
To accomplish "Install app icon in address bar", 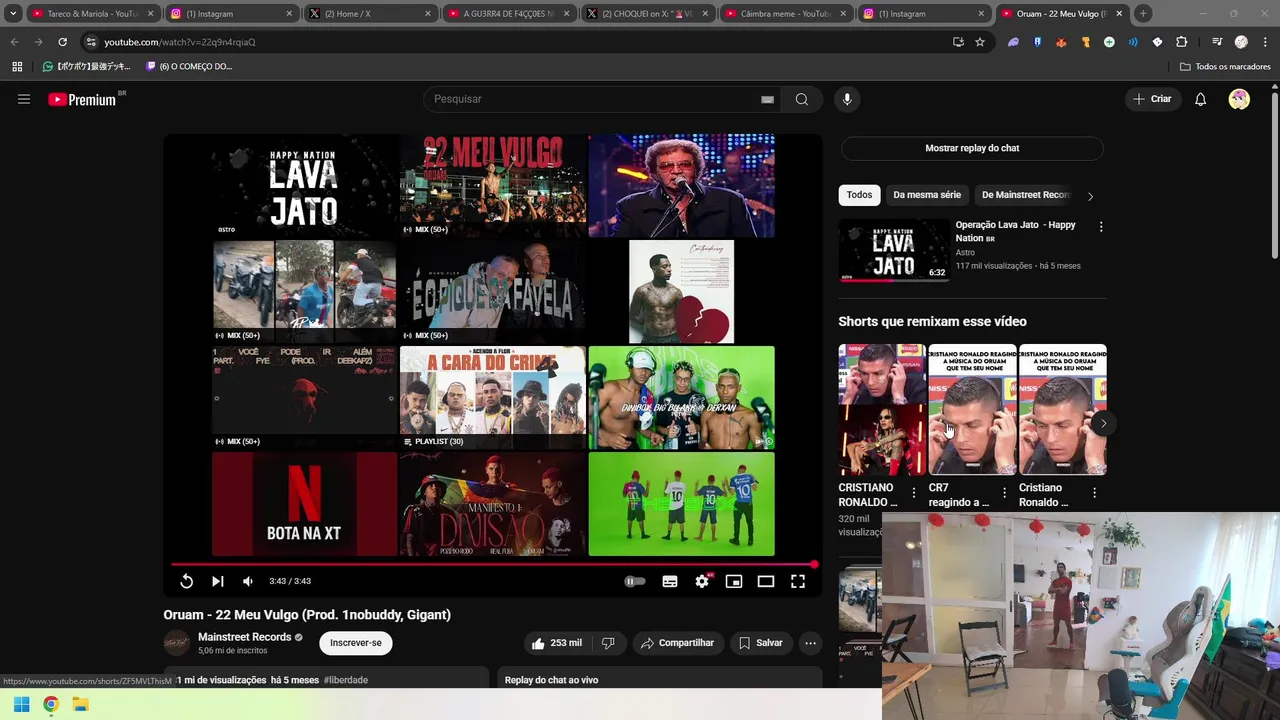I will (x=958, y=42).
